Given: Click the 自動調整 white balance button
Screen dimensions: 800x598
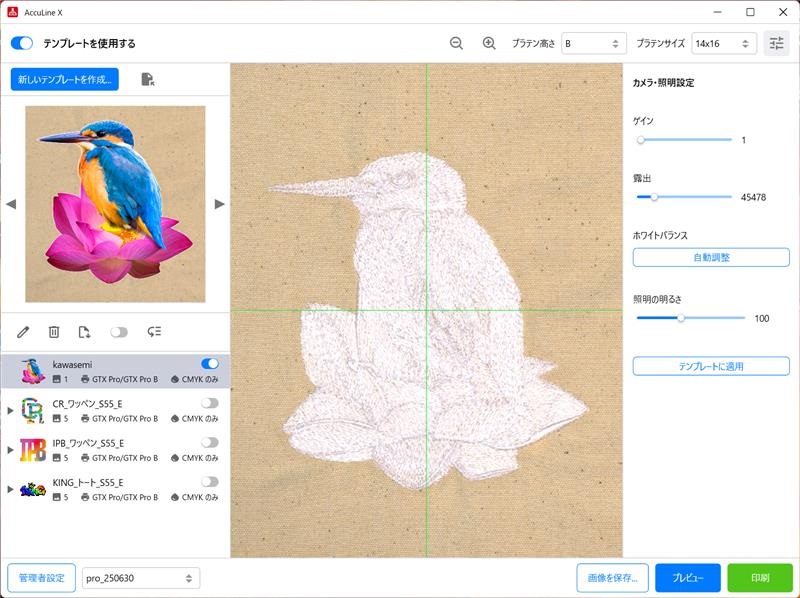Looking at the screenshot, I should [711, 257].
